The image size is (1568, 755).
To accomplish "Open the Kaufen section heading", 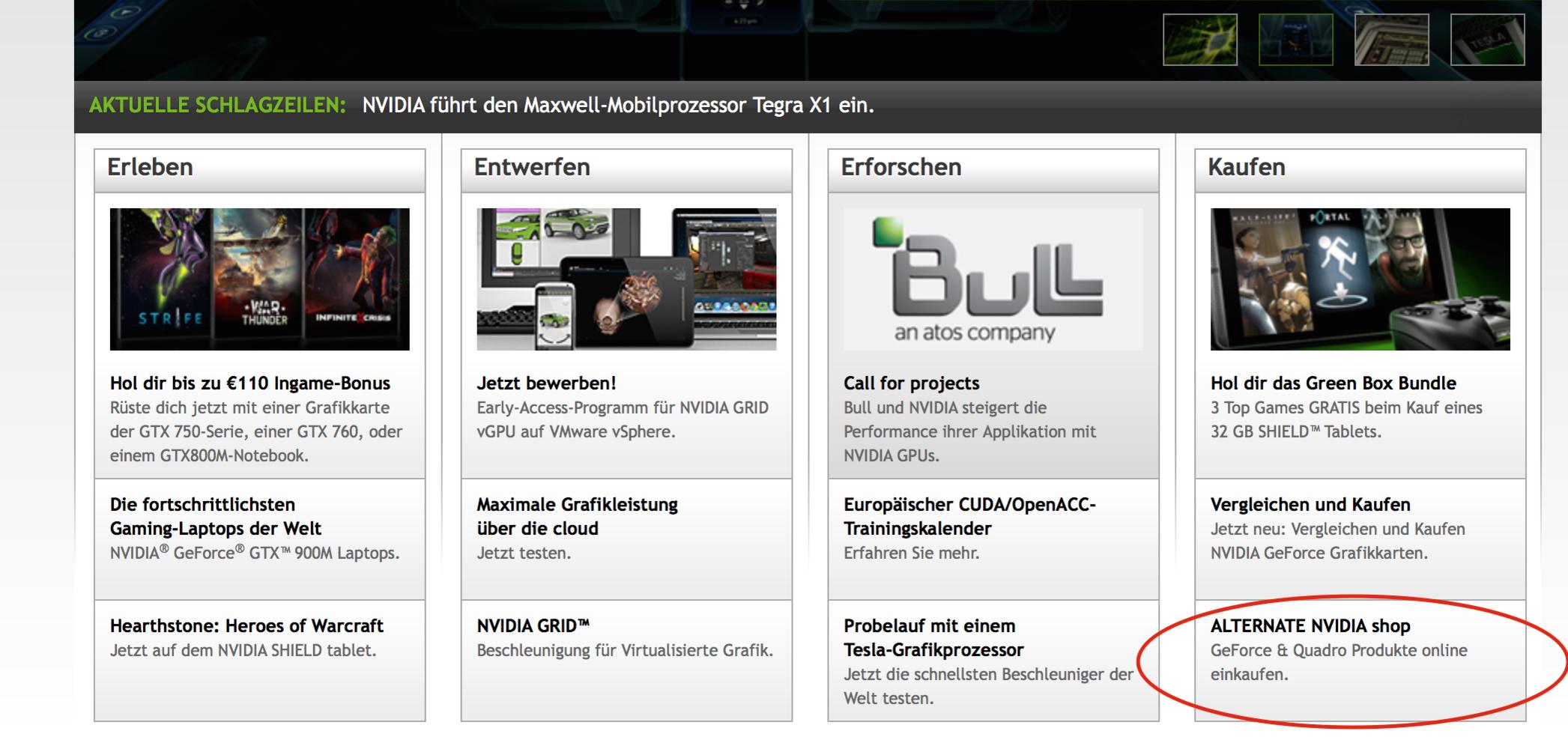I will [1247, 167].
